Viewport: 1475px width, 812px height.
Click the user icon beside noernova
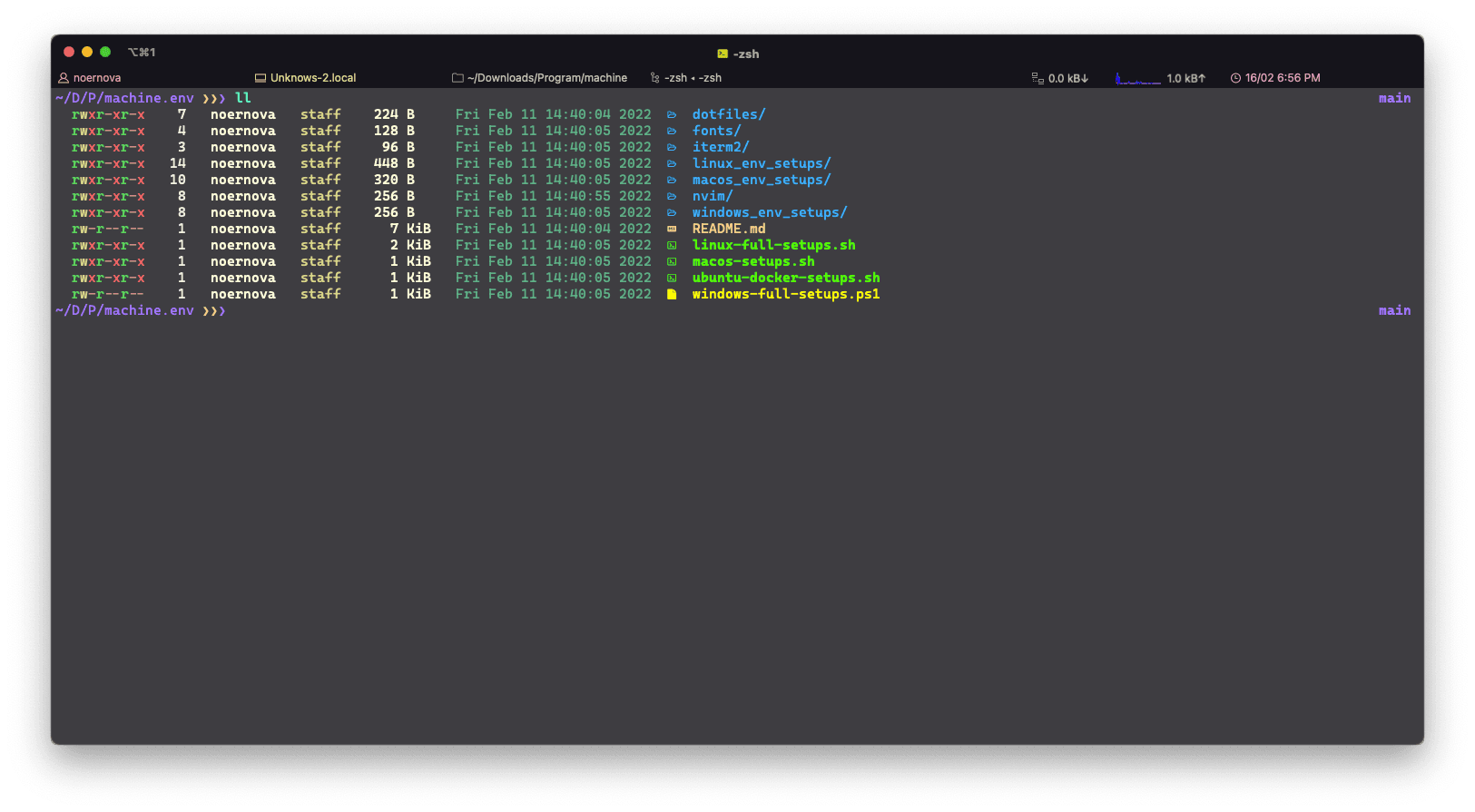[64, 78]
